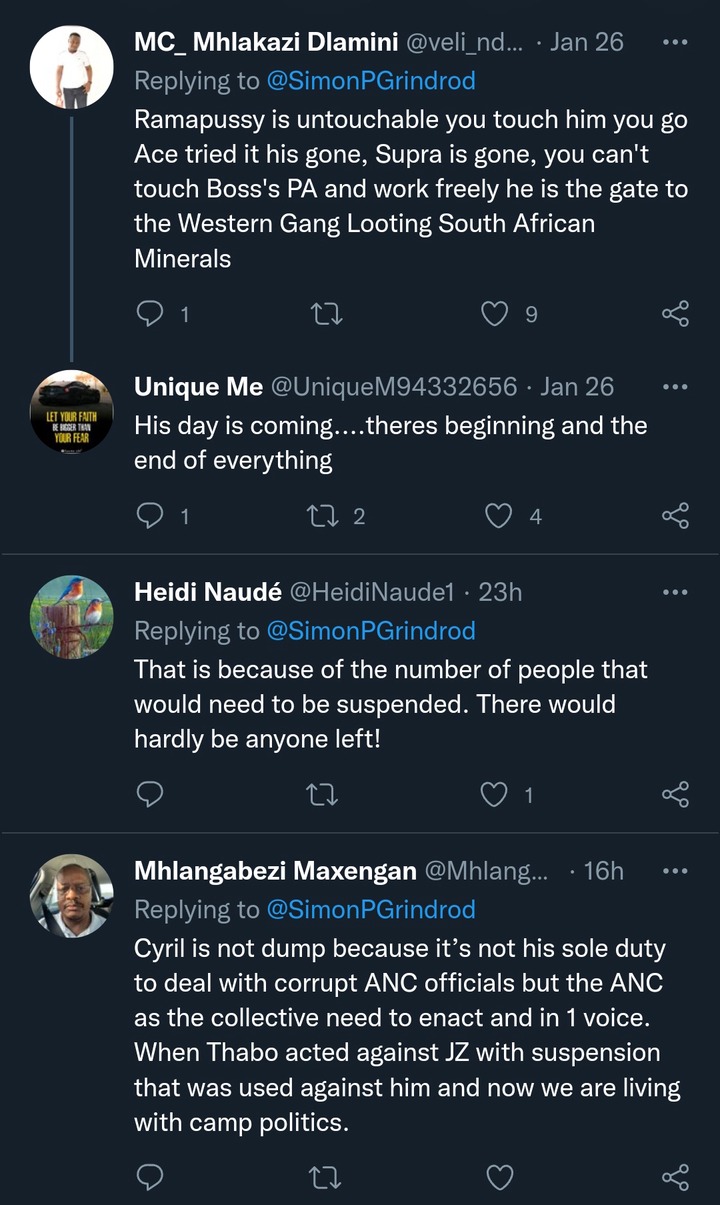Open @SimonPGrindrod link in Heidi Naudé's reply
This screenshot has height=1205, width=720.
click(x=371, y=631)
